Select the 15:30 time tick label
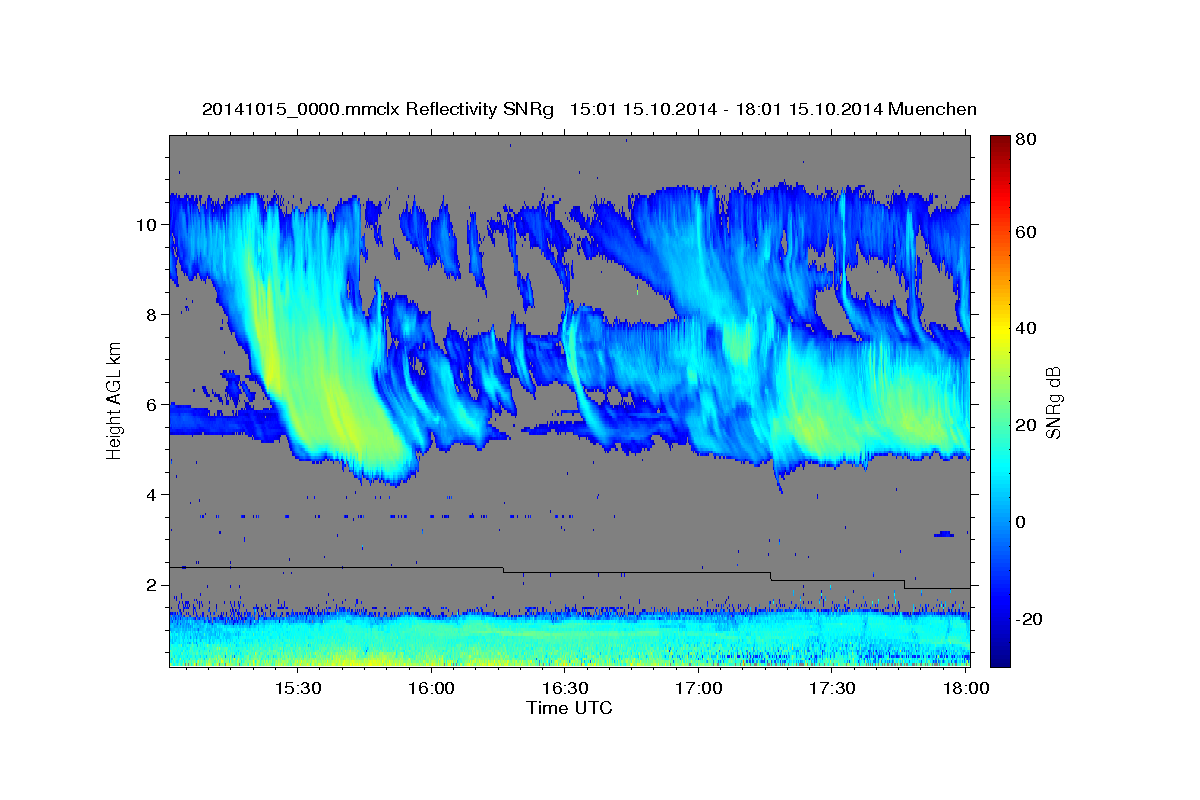Screen dimensions: 1200x800 (297, 689)
